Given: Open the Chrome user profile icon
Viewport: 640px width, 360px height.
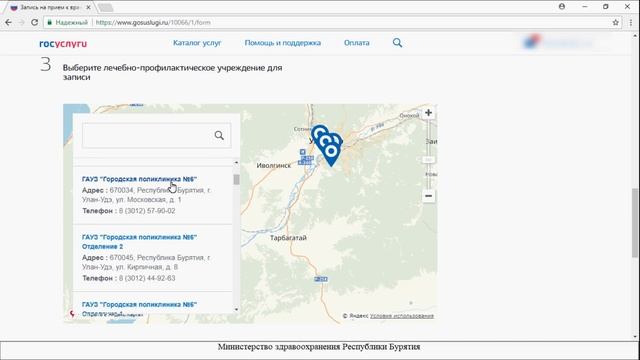Looking at the screenshot, I should click(562, 7).
